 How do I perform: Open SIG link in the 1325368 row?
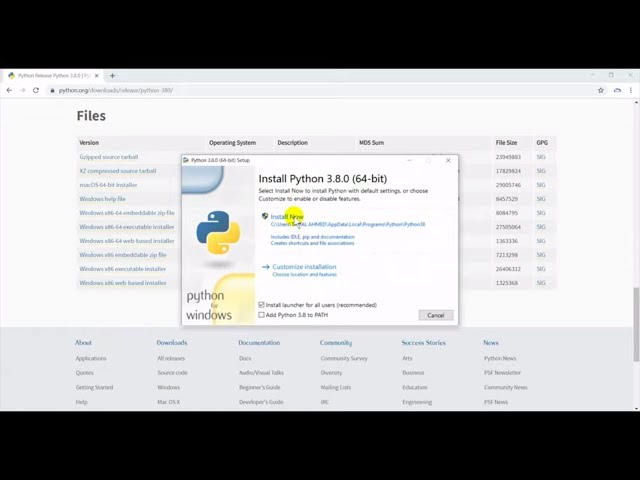tap(541, 283)
